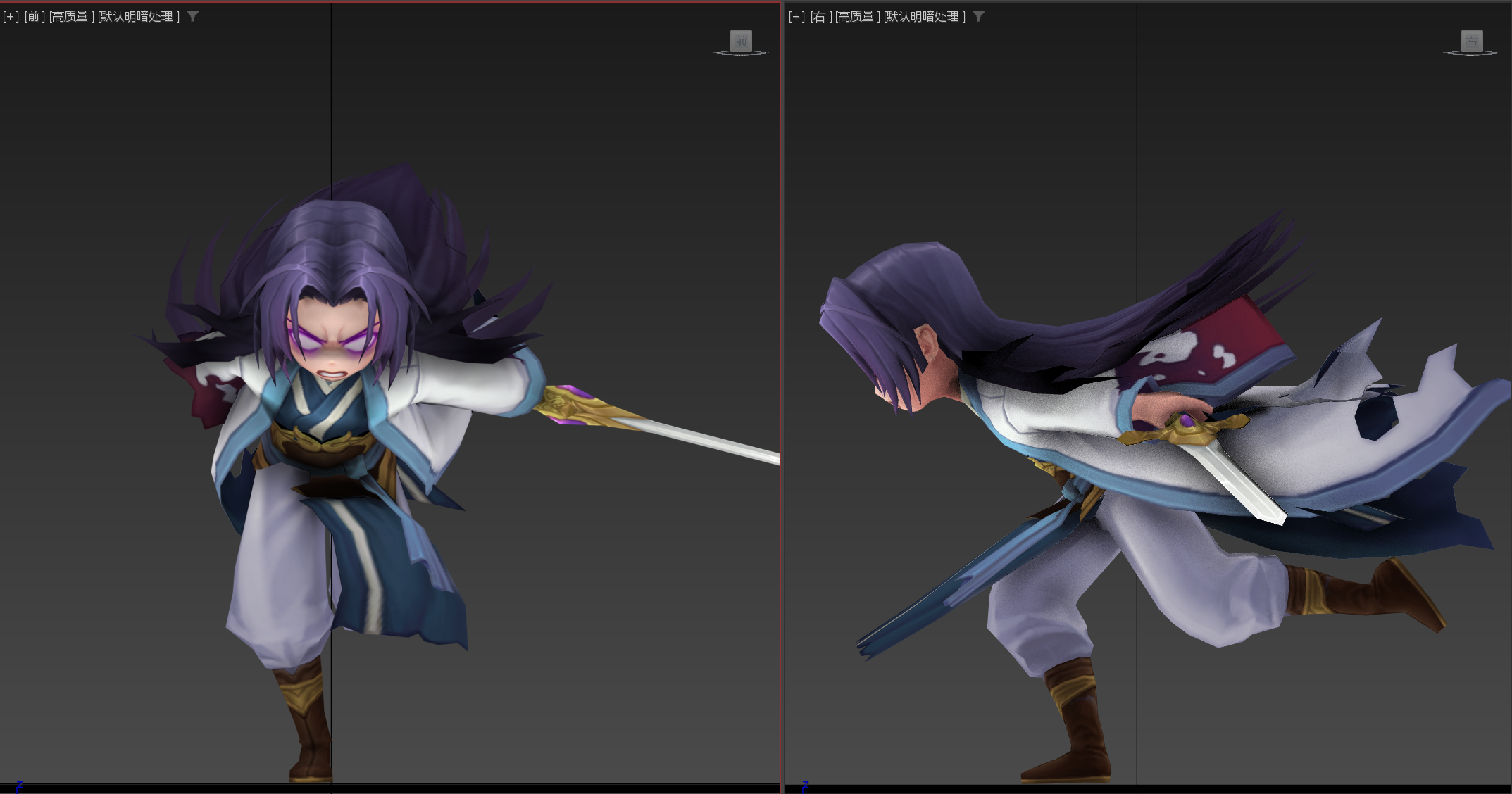This screenshot has width=1512, height=794.
Task: Click the ViewCube front face labeled 前
Action: click(x=741, y=40)
